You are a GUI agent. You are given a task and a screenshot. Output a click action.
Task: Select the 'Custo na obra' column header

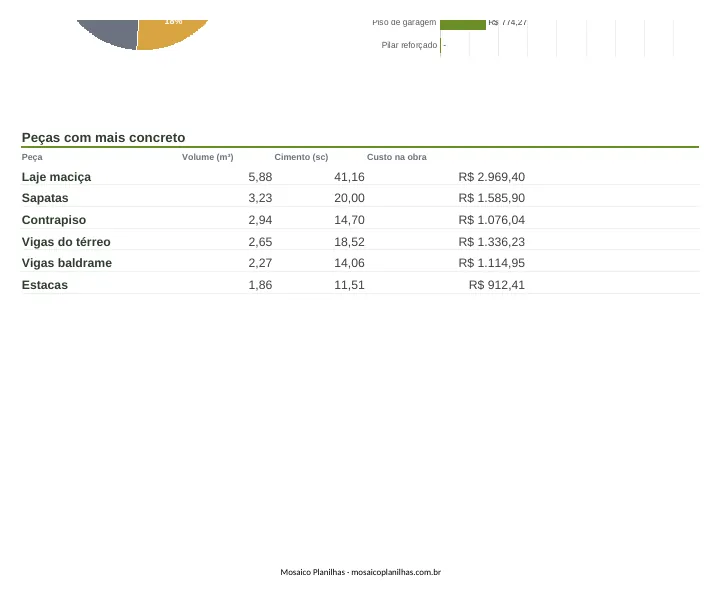click(397, 157)
